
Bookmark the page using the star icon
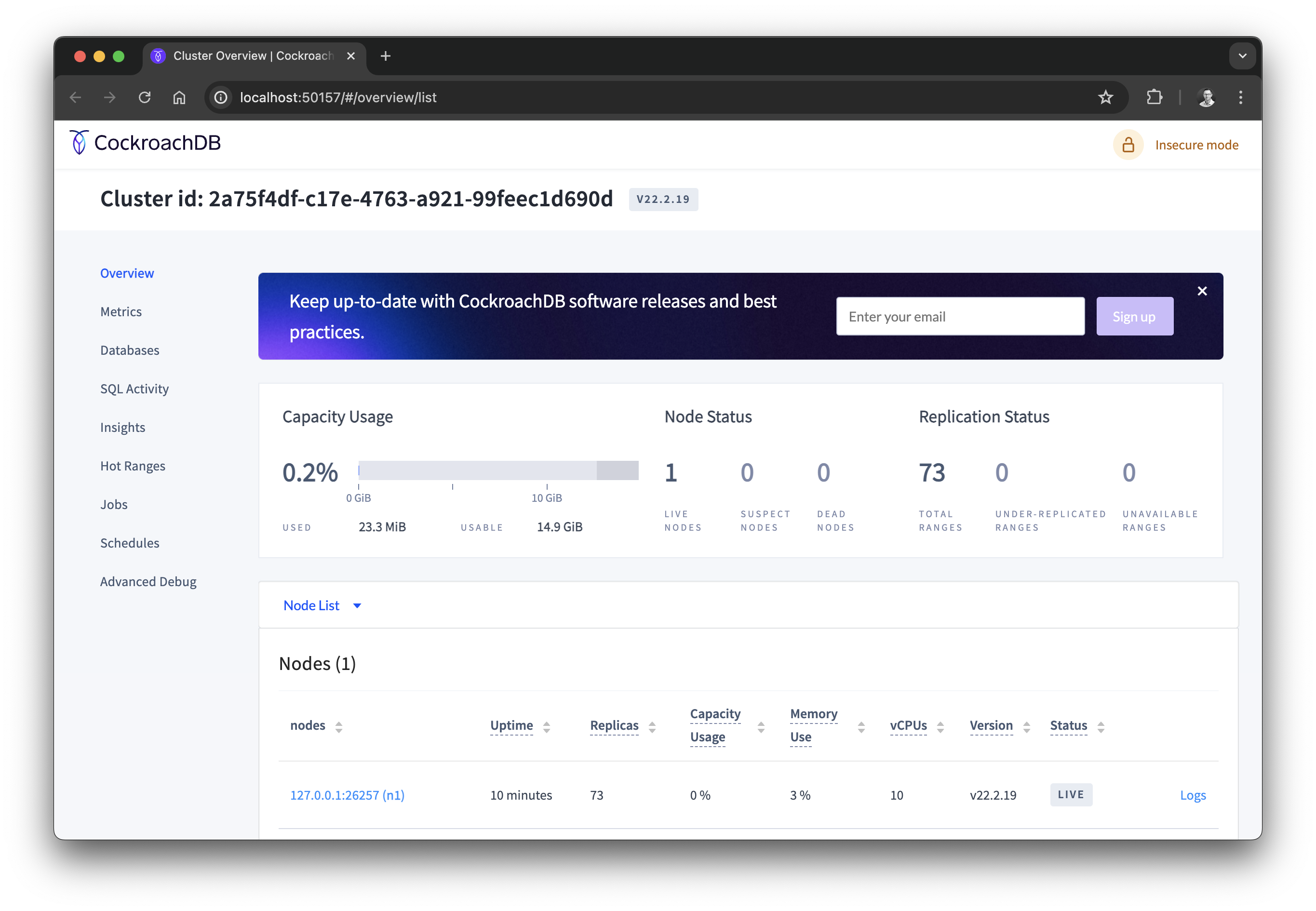click(1106, 97)
